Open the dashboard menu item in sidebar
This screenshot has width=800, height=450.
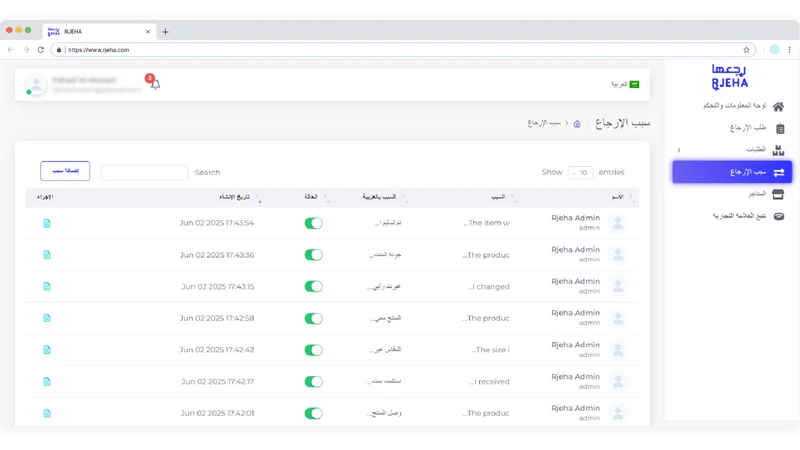click(734, 106)
